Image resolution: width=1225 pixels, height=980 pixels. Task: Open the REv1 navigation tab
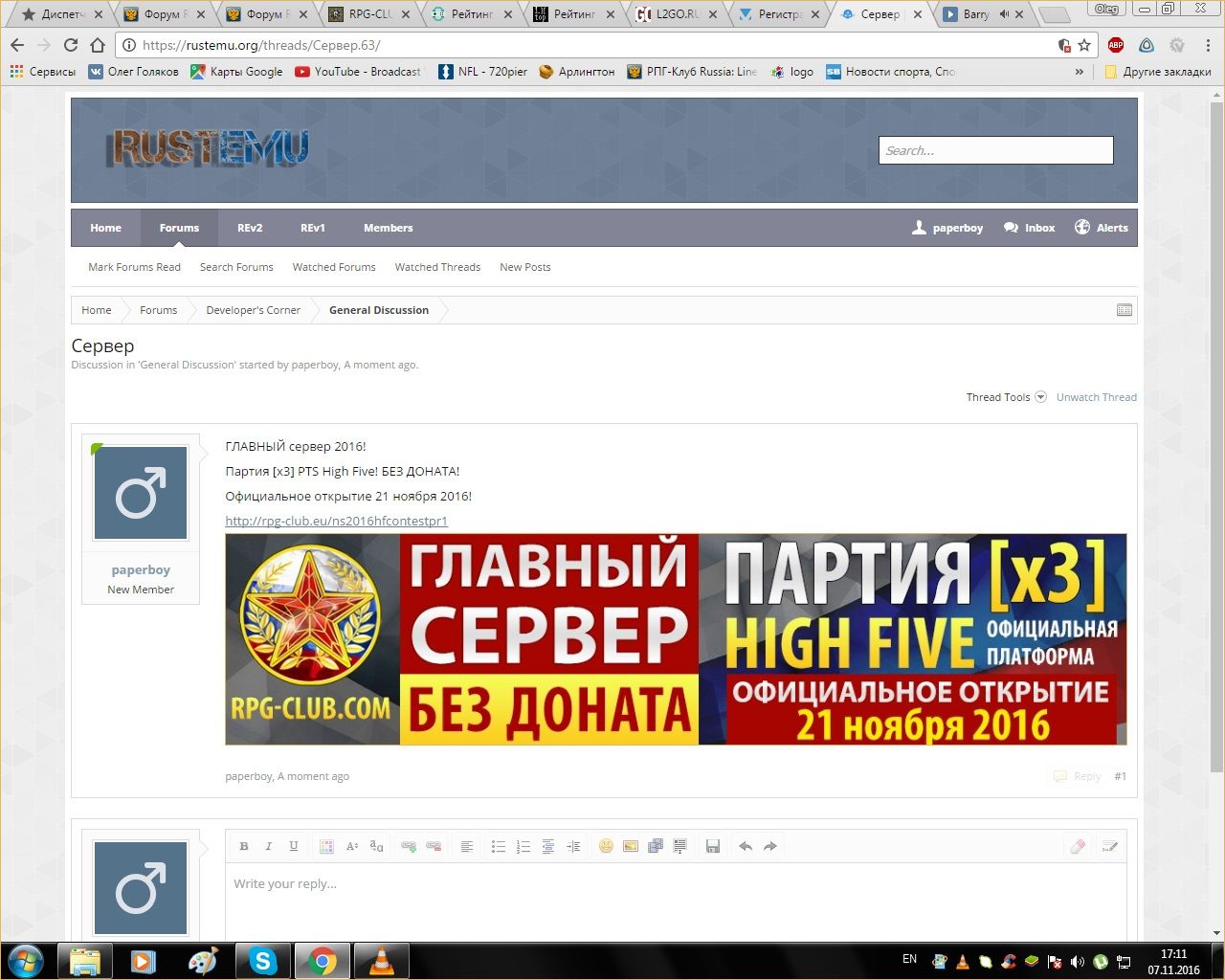click(313, 228)
